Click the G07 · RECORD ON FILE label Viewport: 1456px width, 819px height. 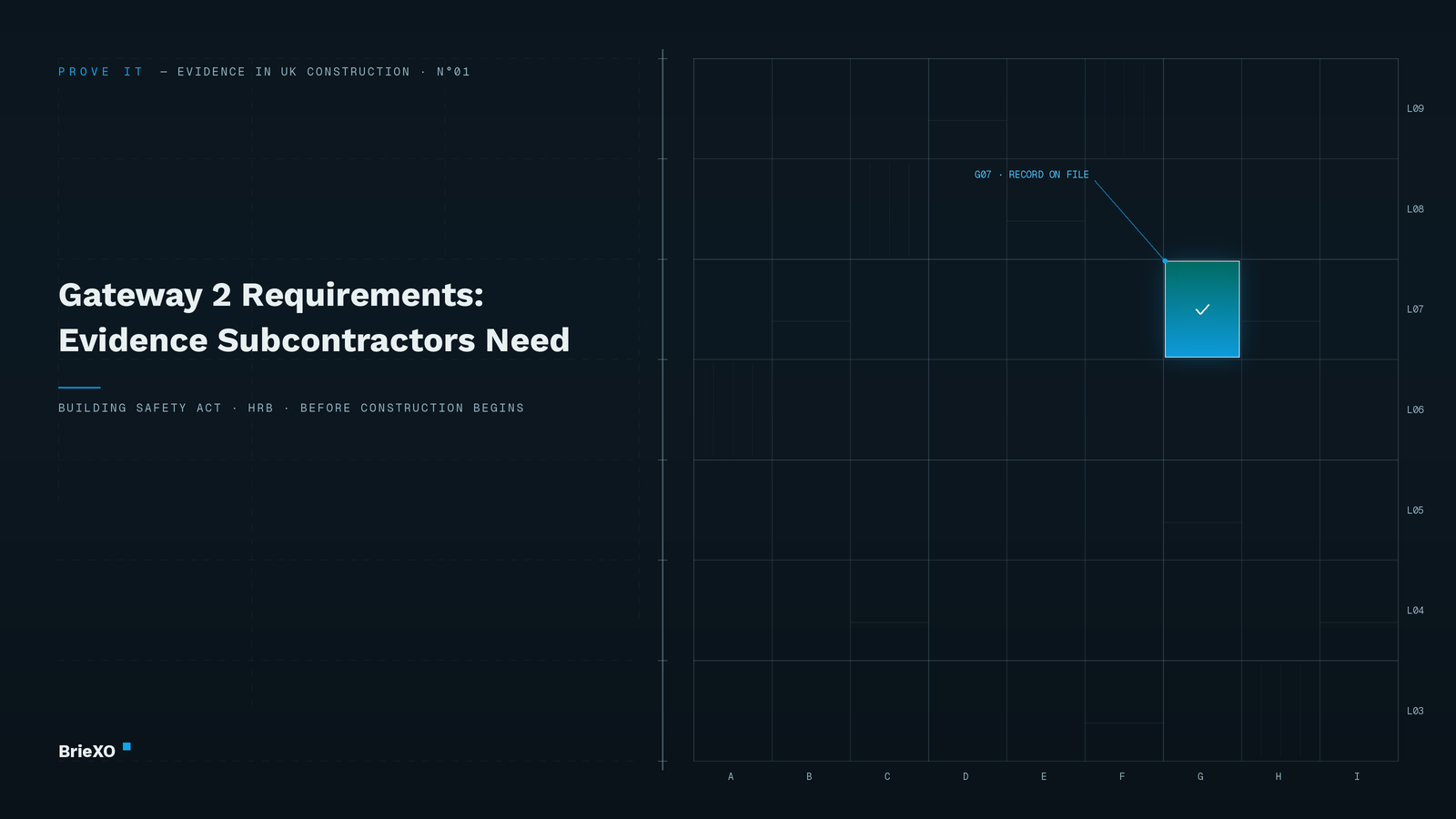1032,175
